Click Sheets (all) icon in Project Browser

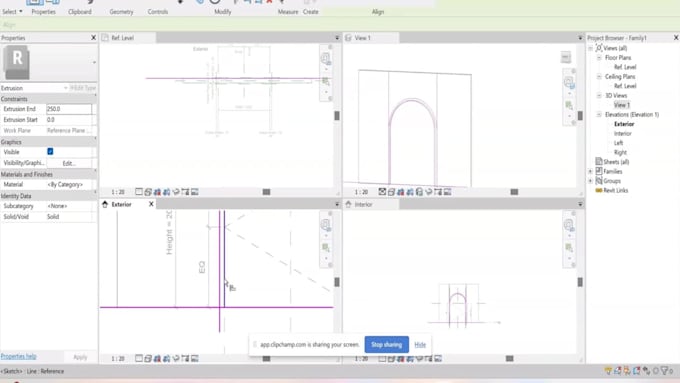599,161
